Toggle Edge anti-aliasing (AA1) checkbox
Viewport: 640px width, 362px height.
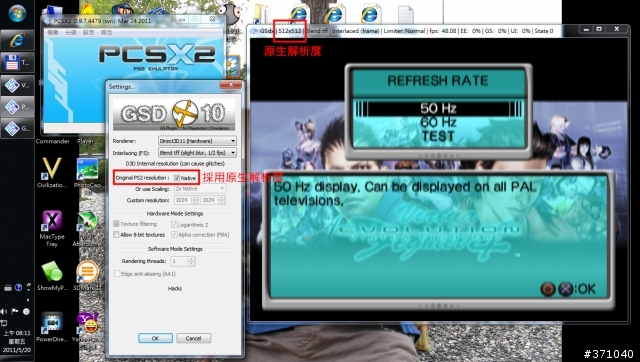coord(117,274)
